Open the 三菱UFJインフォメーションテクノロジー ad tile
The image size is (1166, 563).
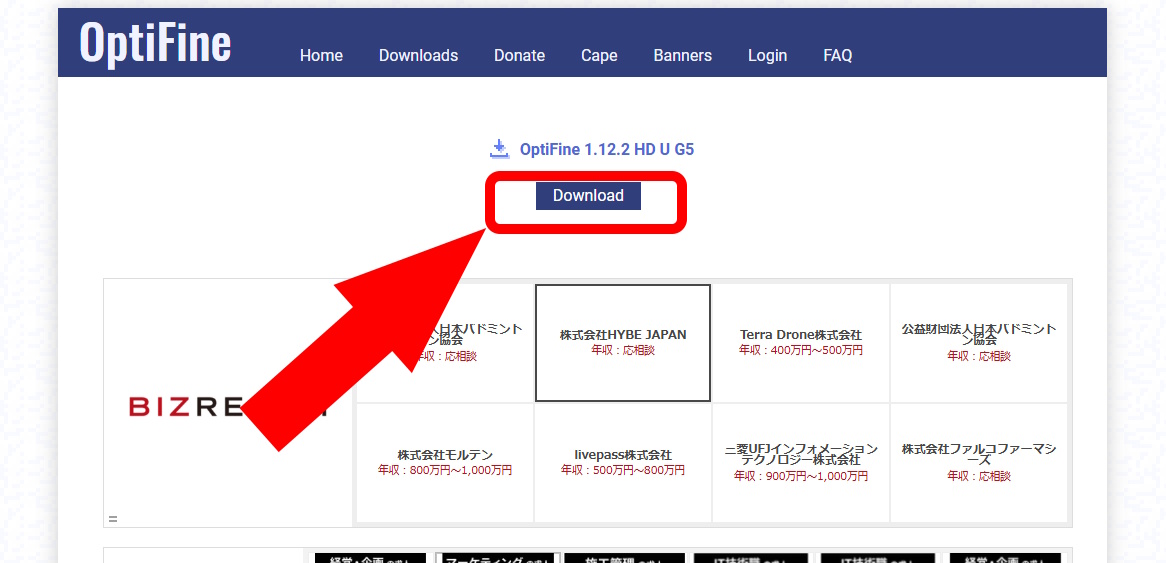(x=801, y=463)
